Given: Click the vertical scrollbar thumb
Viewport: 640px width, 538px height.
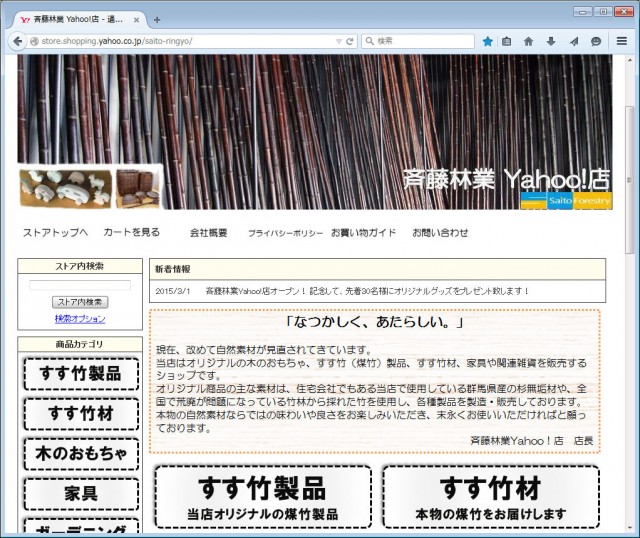Looking at the screenshot, I should click(630, 180).
